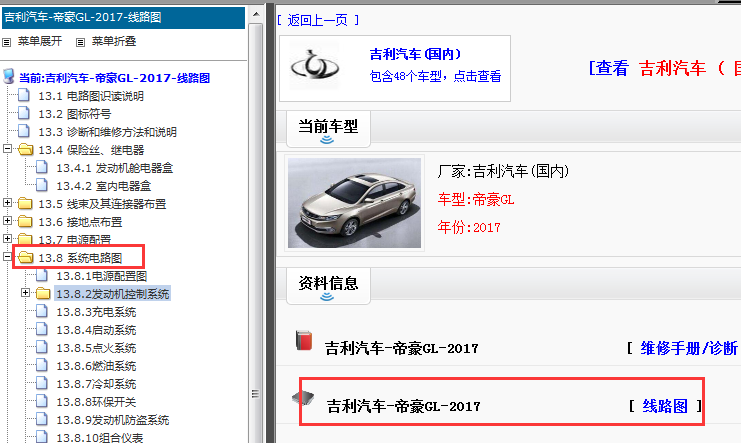Image resolution: width=741 pixels, height=443 pixels.
Task: Open the 线路图 link
Action: pyautogui.click(x=665, y=406)
